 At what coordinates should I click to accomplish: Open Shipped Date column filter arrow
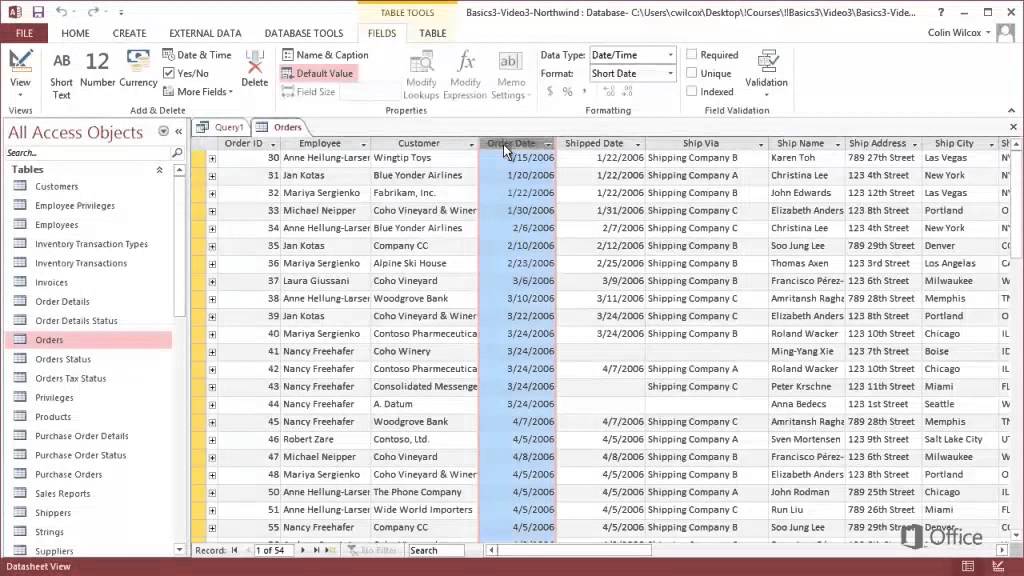tap(638, 144)
